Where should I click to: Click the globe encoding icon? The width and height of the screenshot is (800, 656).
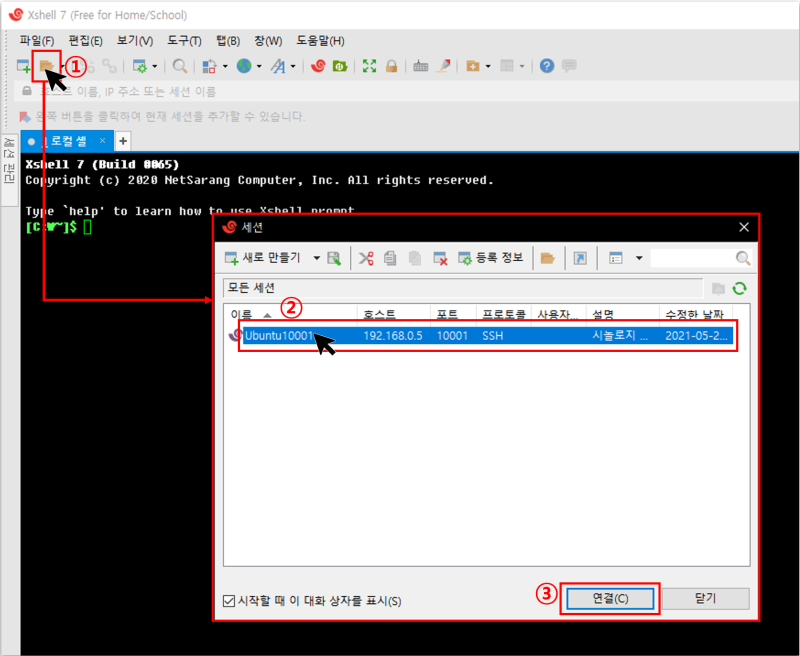(x=244, y=66)
